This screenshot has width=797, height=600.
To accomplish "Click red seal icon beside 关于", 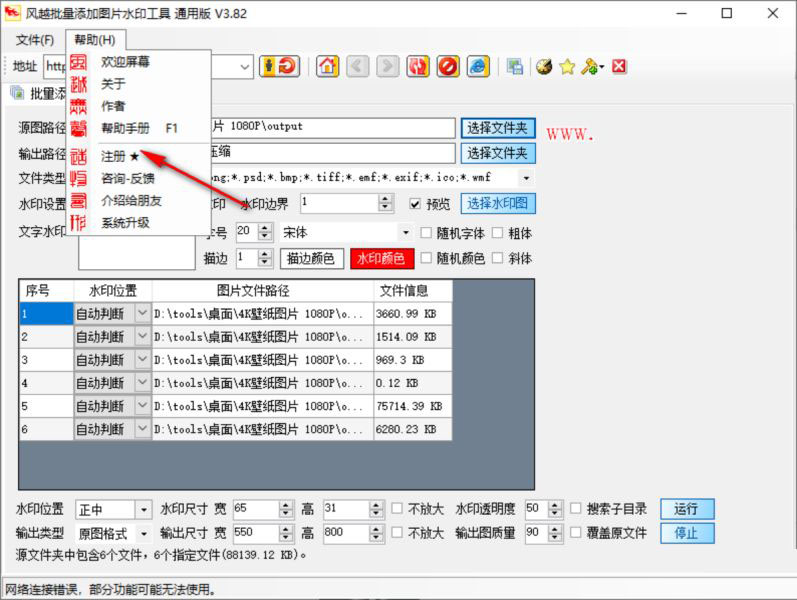I will pos(78,84).
